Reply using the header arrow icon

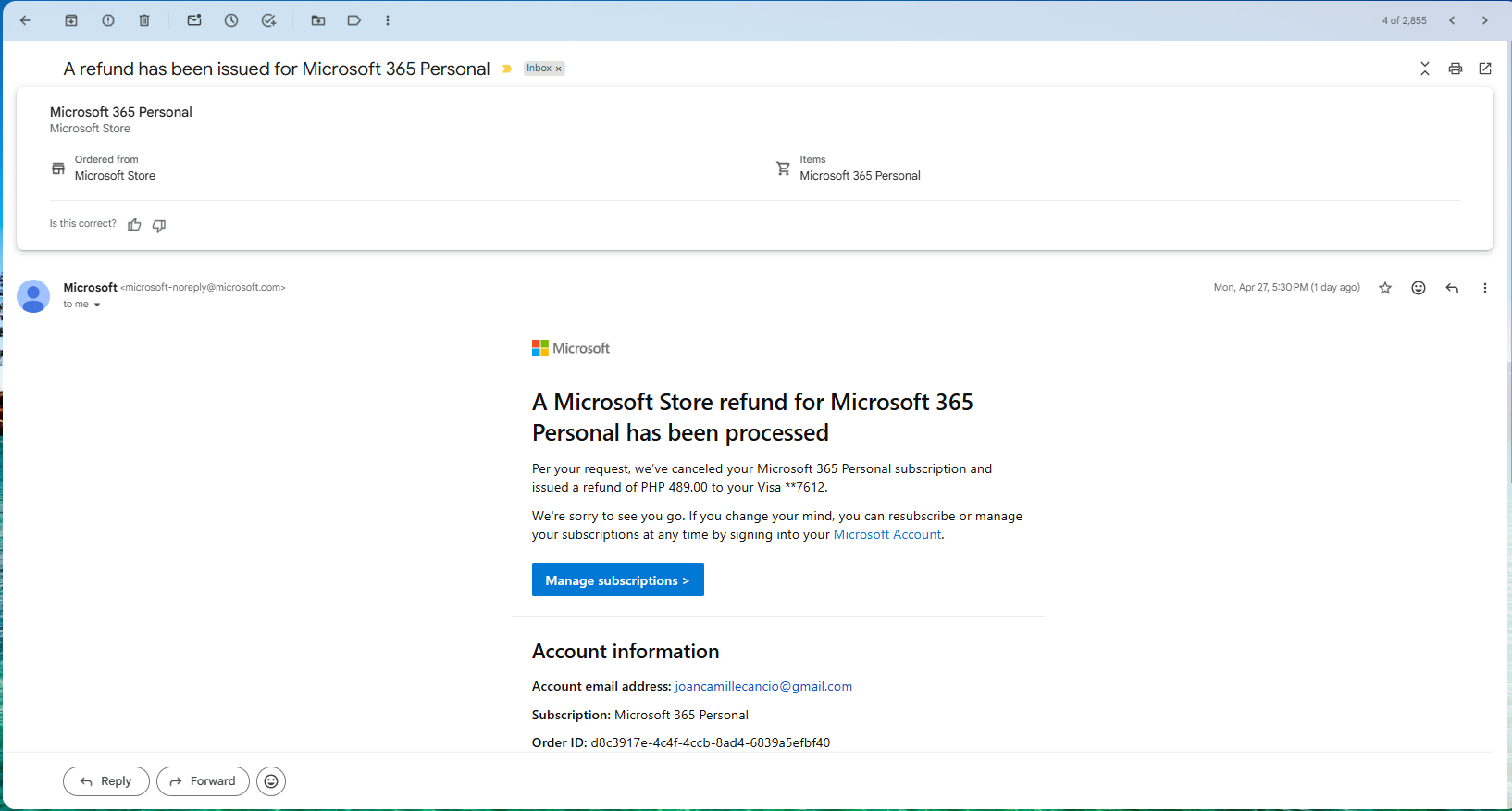[x=1452, y=288]
